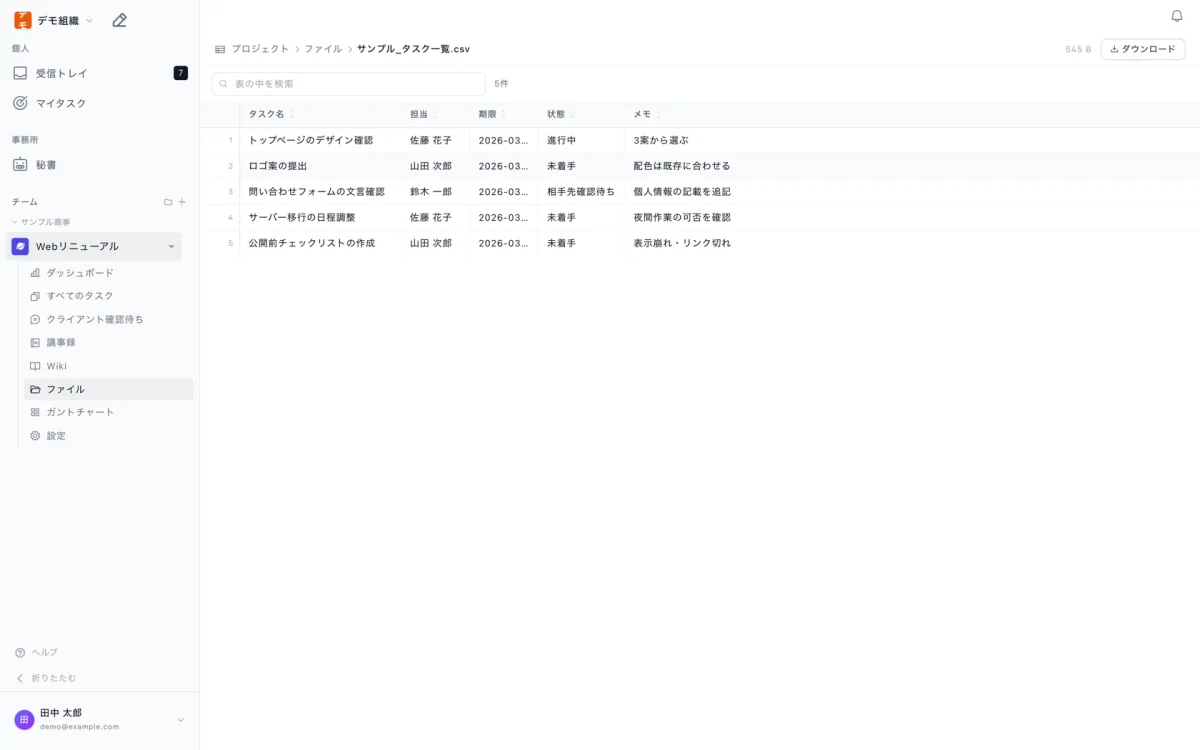Click the 5件 result count

point(501,84)
